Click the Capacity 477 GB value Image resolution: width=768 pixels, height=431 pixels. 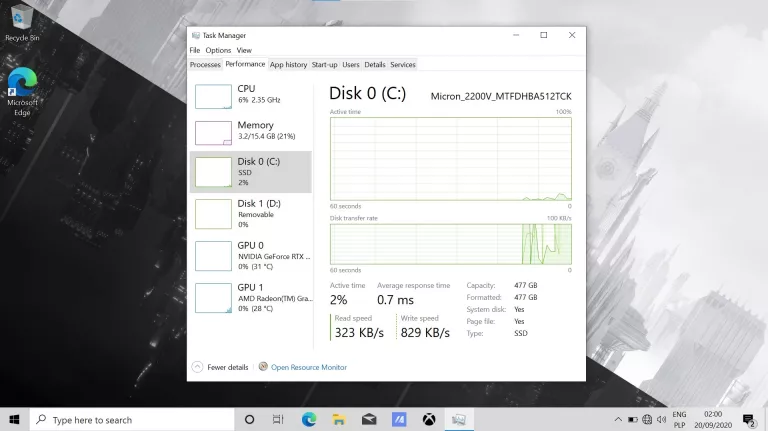526,285
